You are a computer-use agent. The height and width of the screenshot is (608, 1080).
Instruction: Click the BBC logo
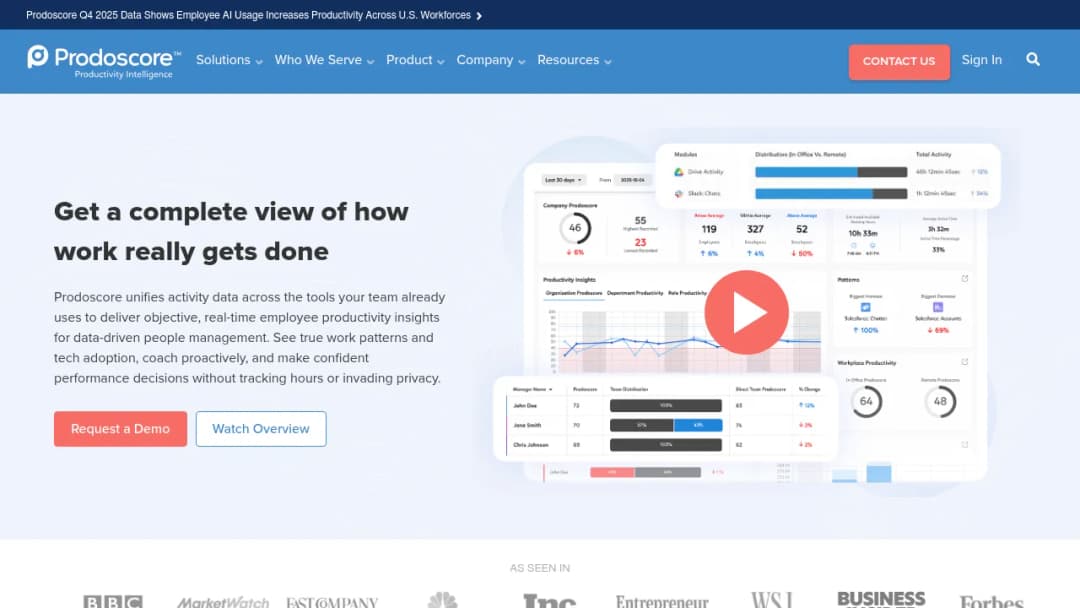(x=113, y=601)
